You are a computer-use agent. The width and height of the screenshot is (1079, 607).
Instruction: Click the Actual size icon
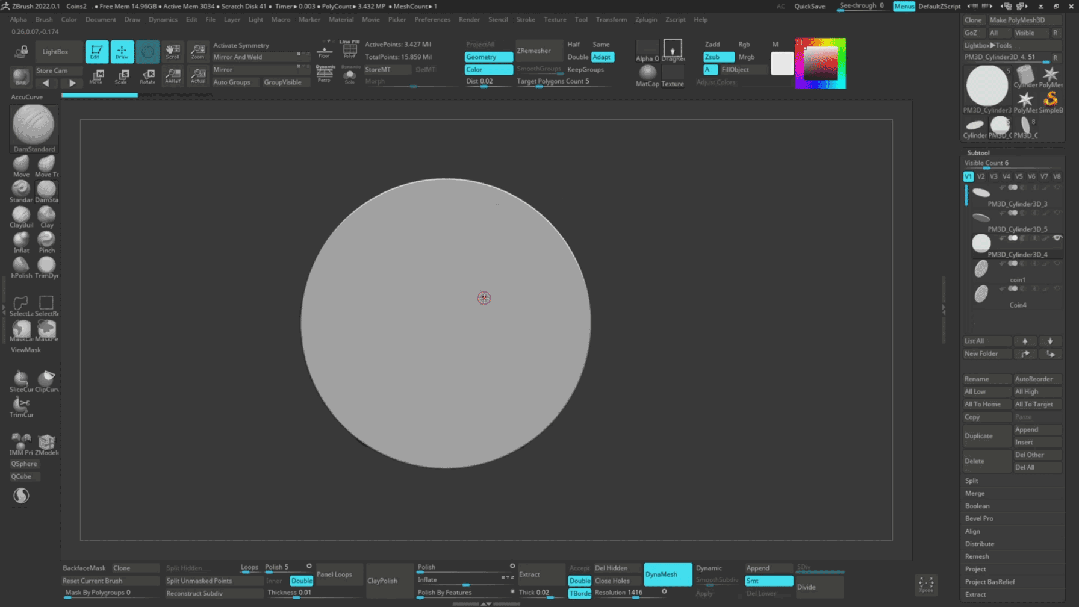197,76
